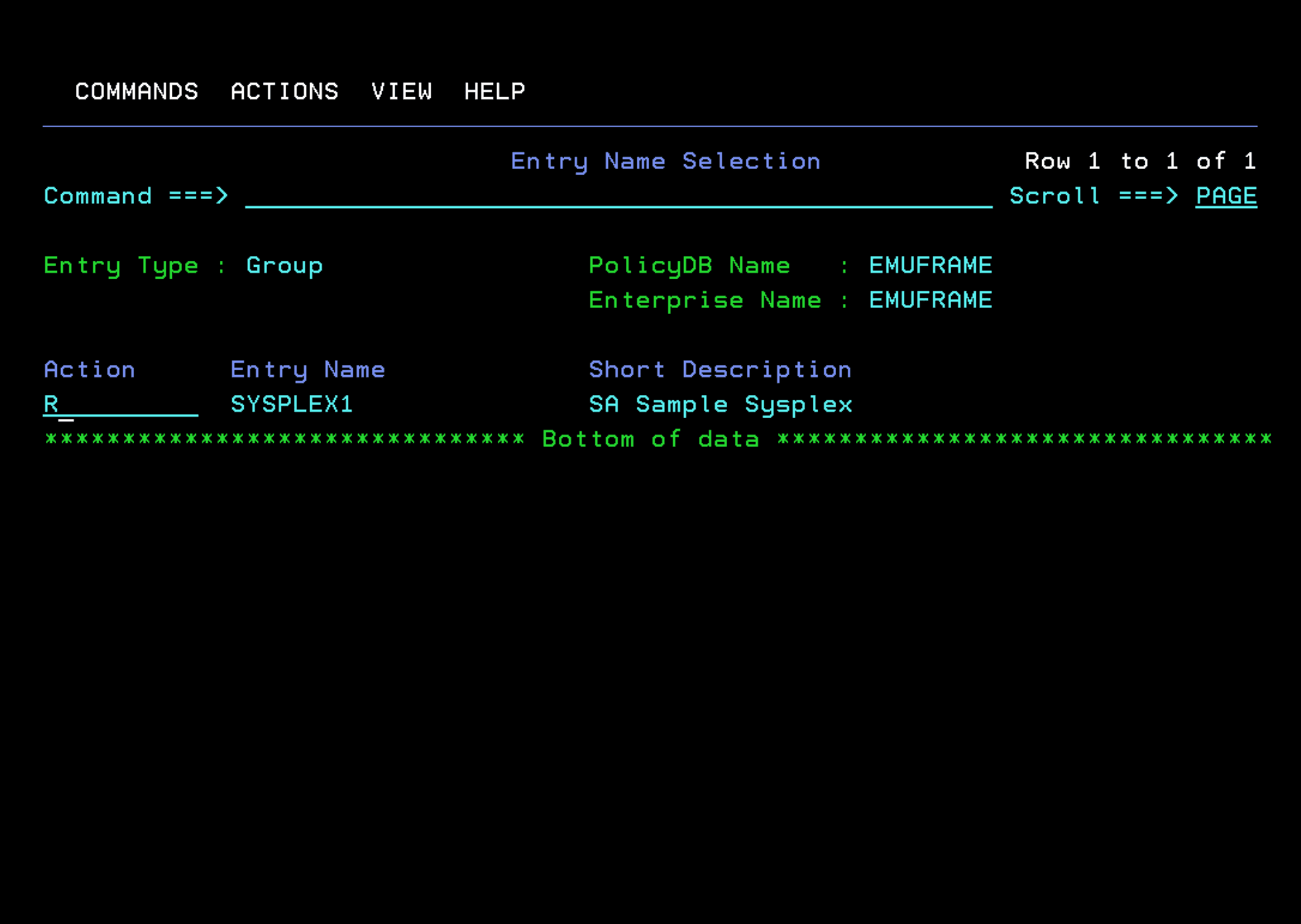The width and height of the screenshot is (1301, 924).
Task: Open the VIEW menu
Action: click(x=403, y=91)
